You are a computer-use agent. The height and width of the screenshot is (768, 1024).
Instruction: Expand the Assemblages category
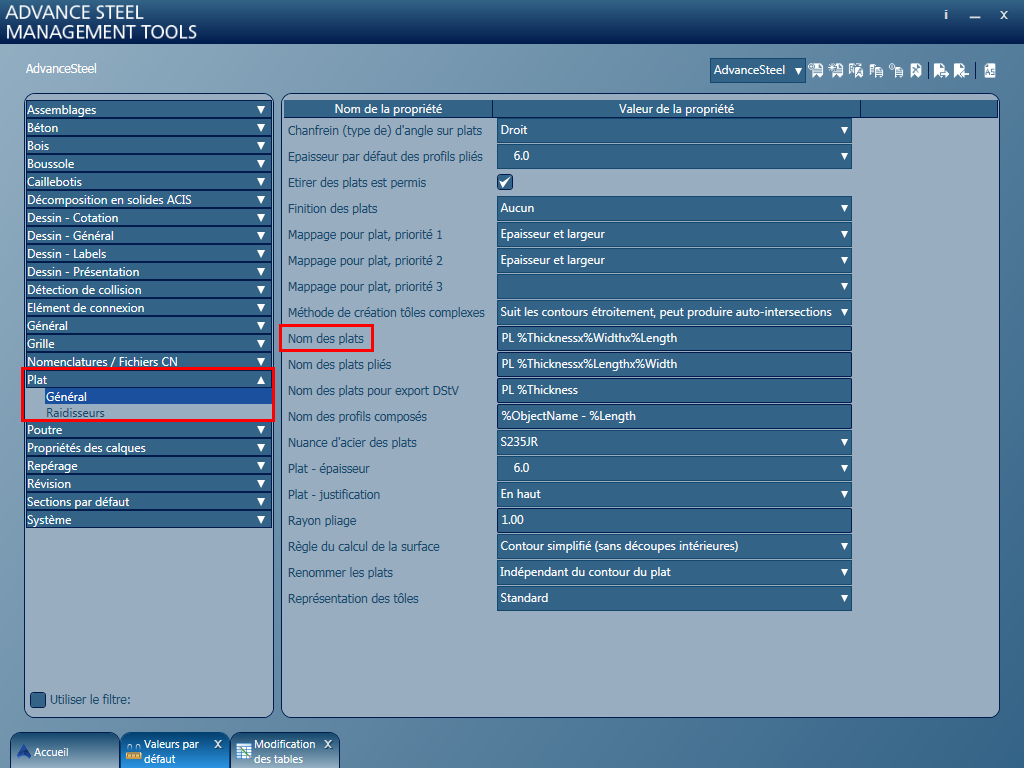coord(148,110)
